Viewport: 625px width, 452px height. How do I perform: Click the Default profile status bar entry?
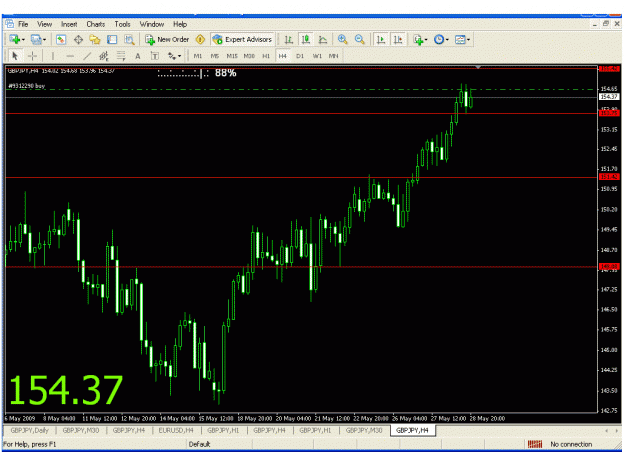pos(199,444)
